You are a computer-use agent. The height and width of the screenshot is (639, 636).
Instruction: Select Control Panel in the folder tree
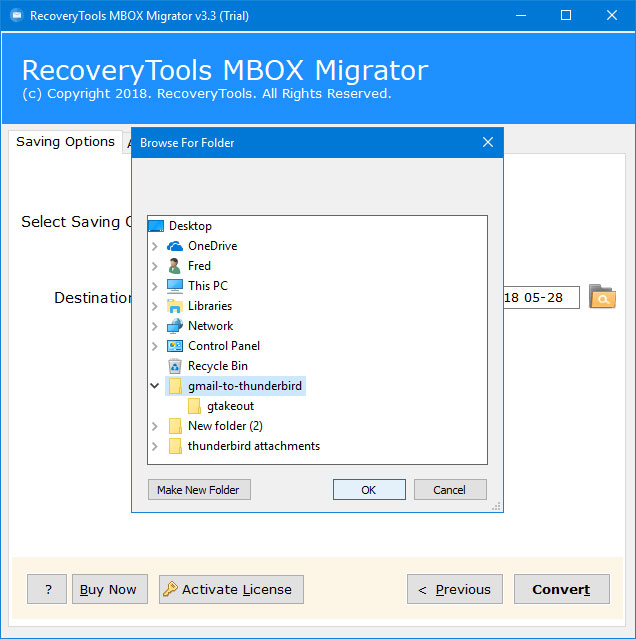[x=224, y=346]
